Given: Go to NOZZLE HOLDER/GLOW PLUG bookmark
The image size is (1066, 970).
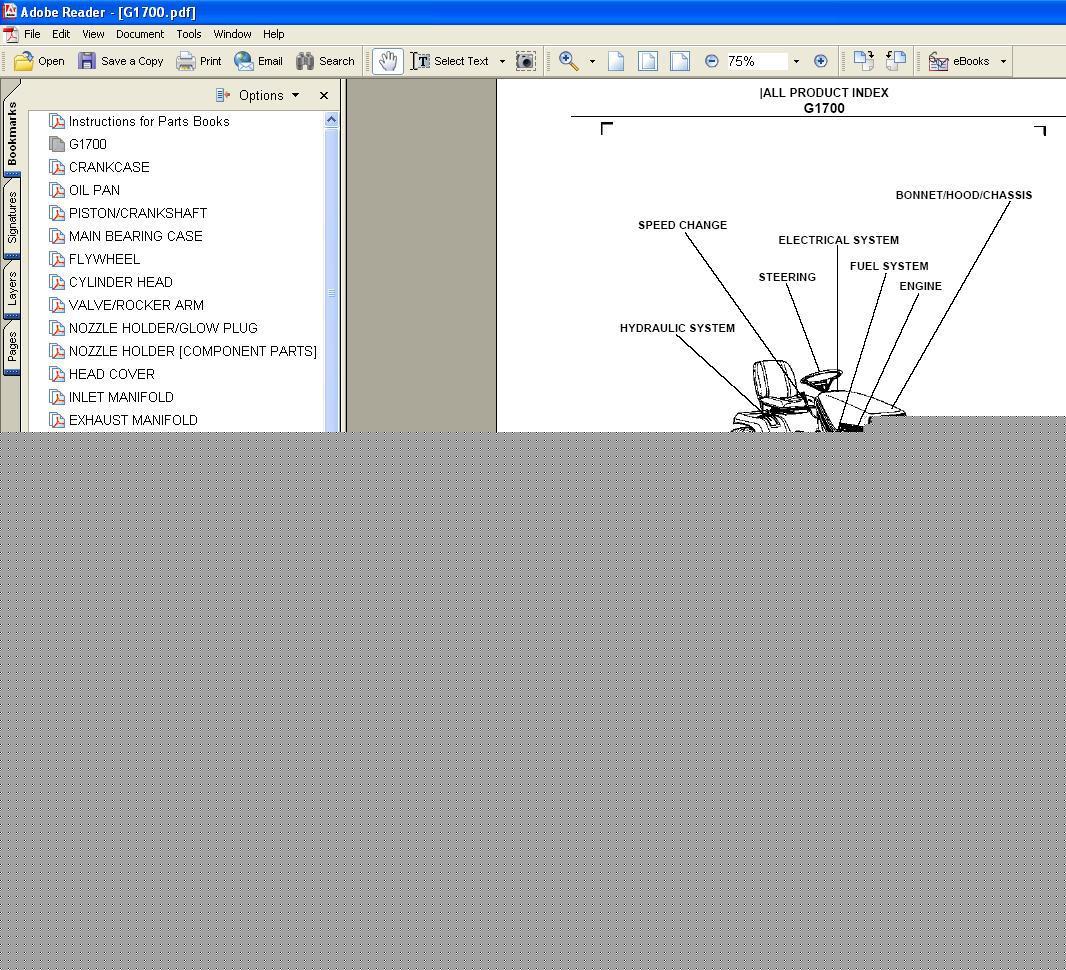Looking at the screenshot, I should pos(163,328).
